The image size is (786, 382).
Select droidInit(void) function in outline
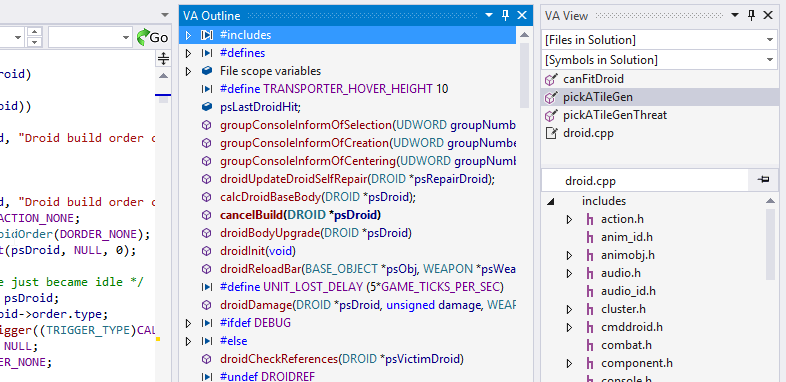(x=258, y=251)
